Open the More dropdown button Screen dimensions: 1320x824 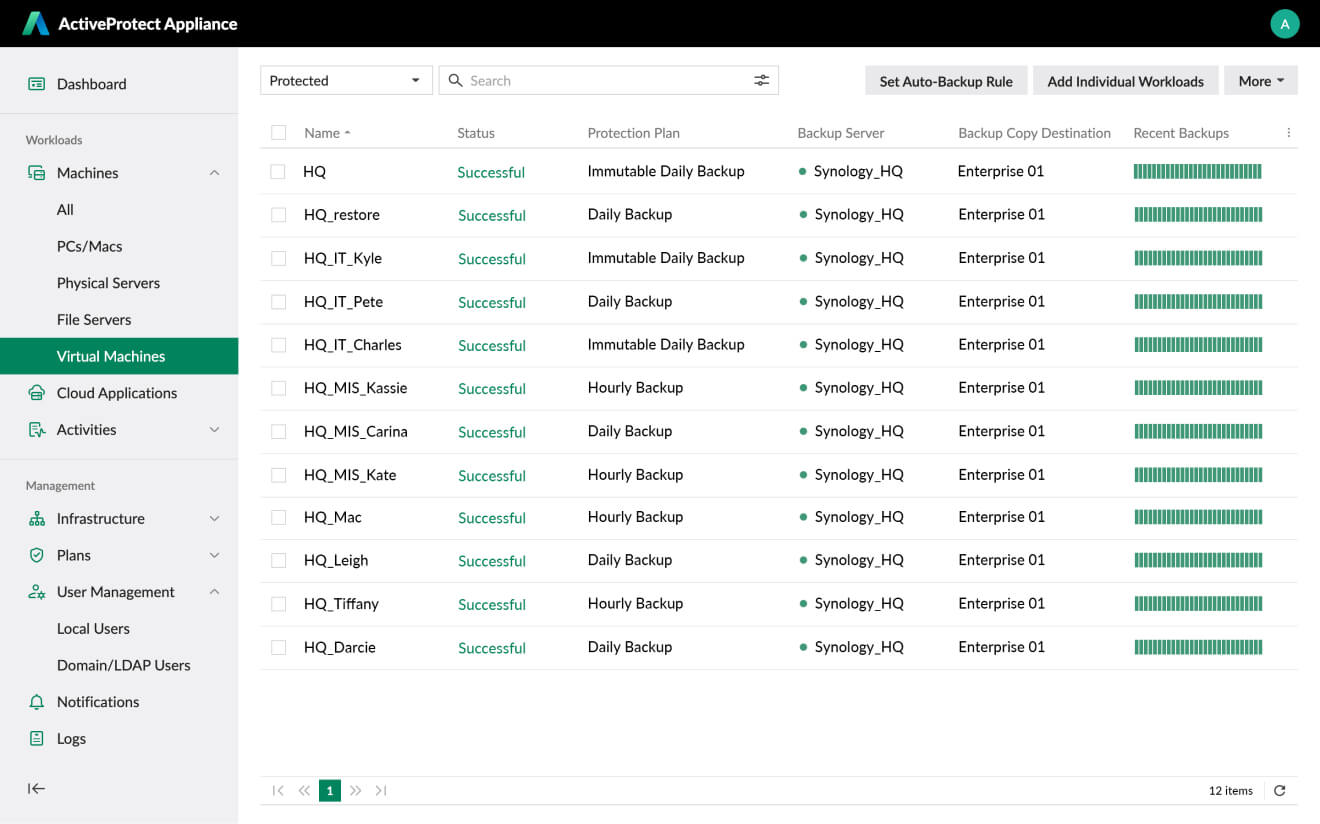pos(1260,81)
